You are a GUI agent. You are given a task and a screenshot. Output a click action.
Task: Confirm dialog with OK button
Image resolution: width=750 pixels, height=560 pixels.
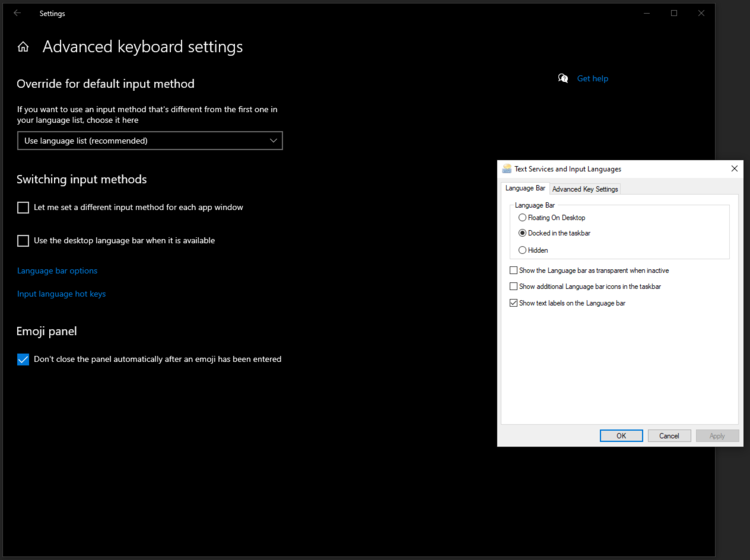pyautogui.click(x=621, y=436)
